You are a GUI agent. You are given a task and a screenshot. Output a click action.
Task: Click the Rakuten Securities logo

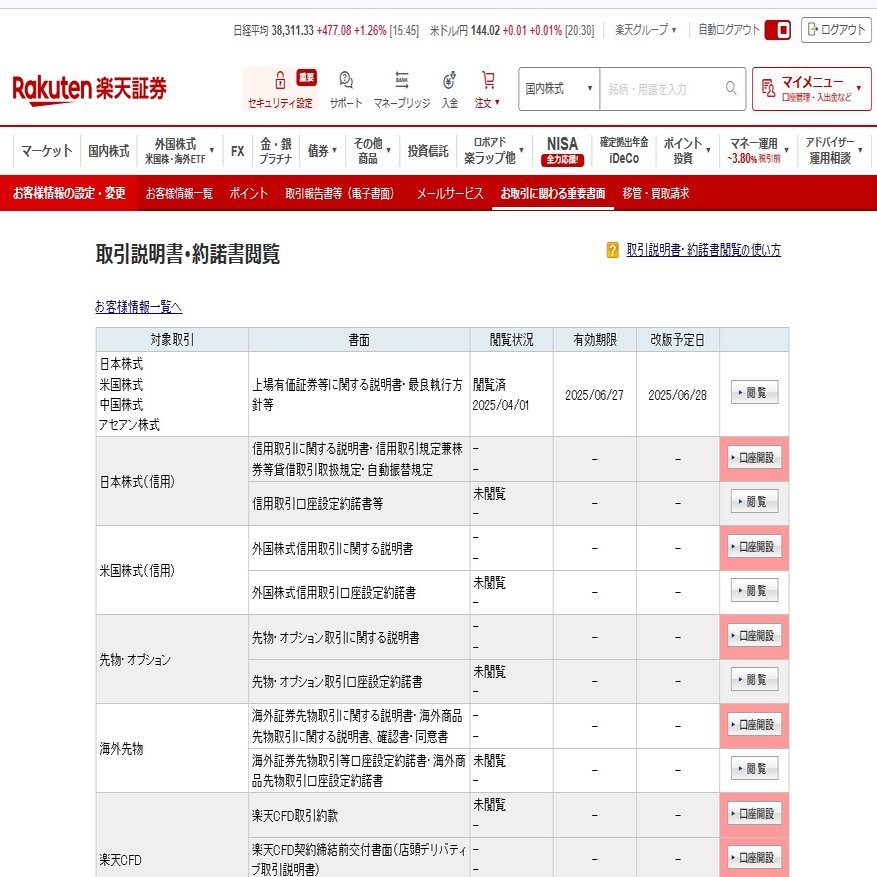(89, 88)
